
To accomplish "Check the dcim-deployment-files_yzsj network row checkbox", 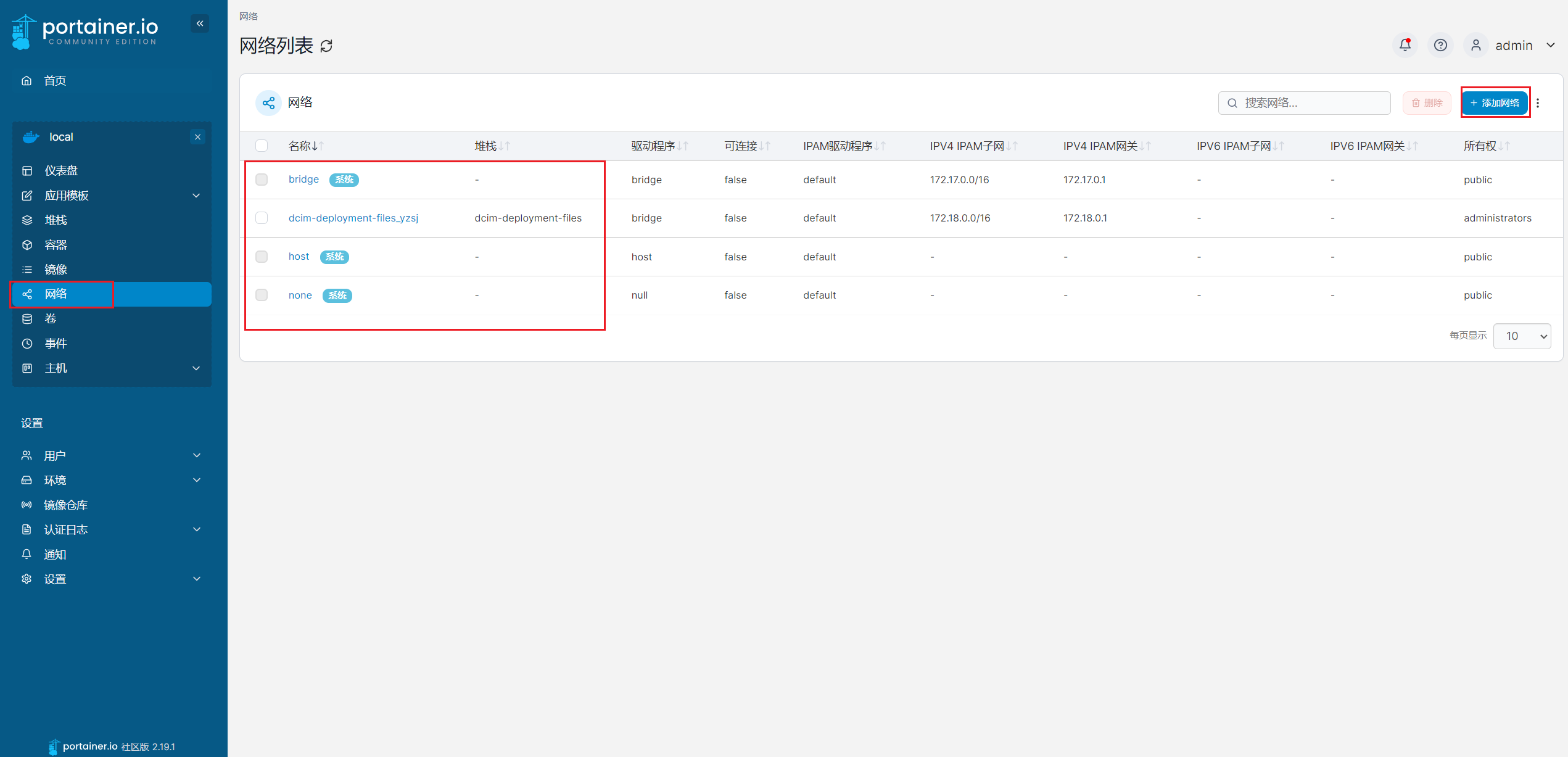I will pos(262,218).
